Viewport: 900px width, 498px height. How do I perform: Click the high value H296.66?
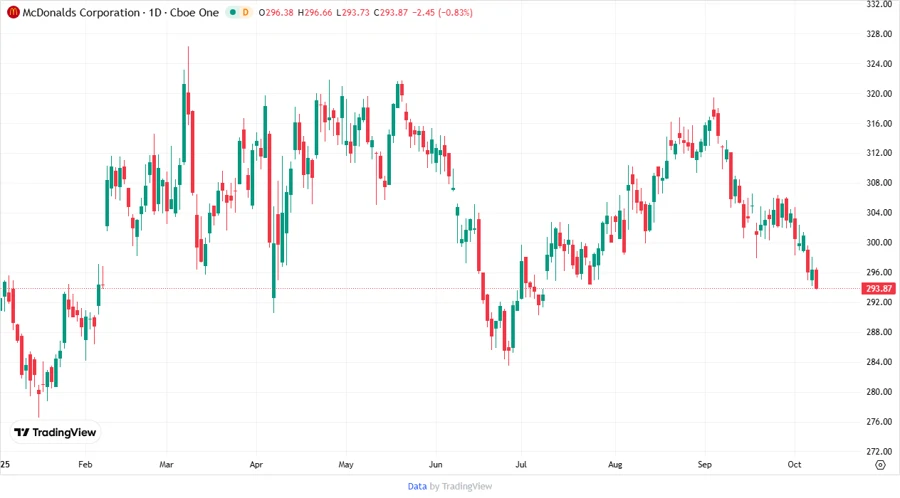coord(315,12)
